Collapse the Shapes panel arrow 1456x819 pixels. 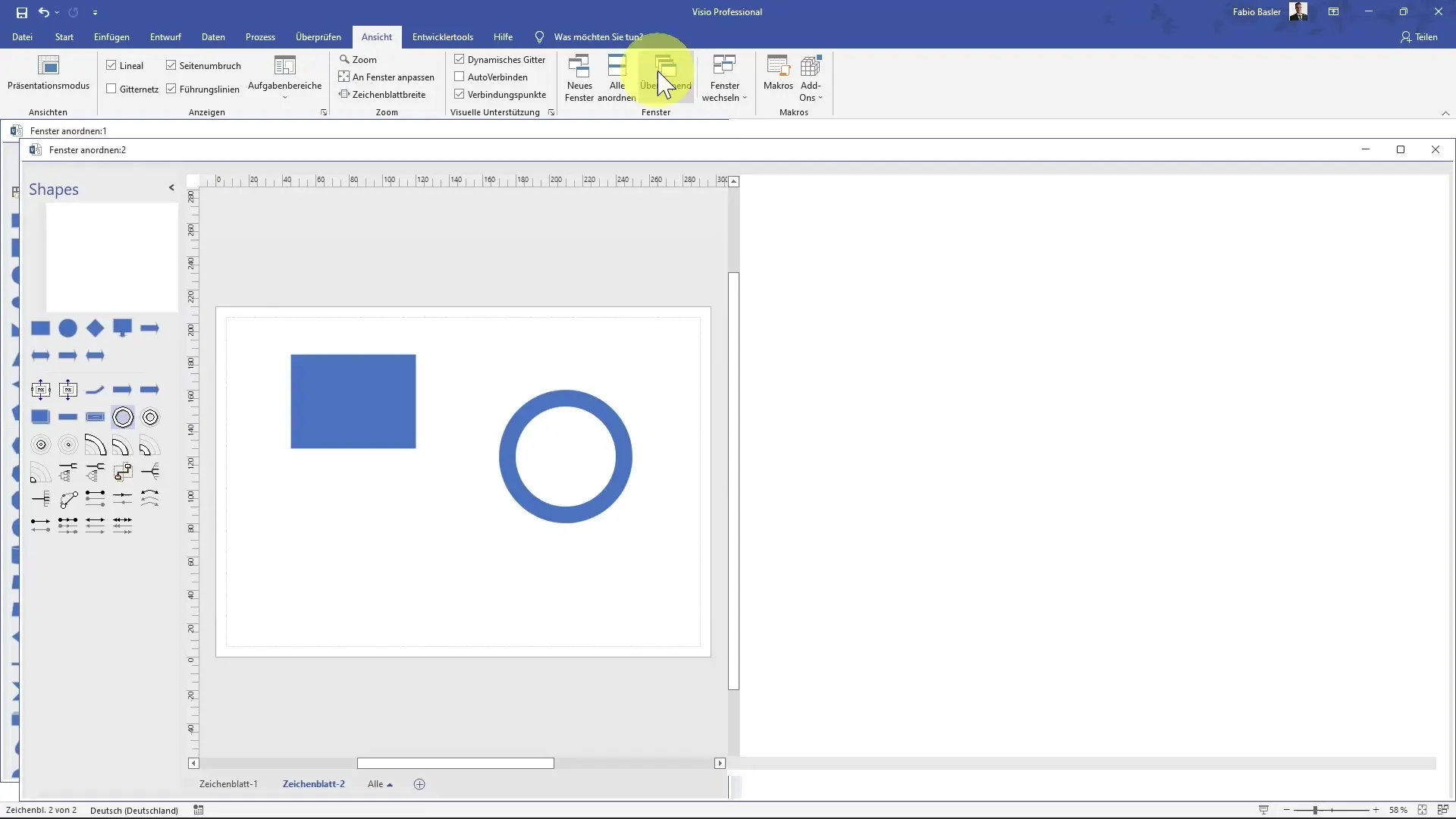(171, 187)
